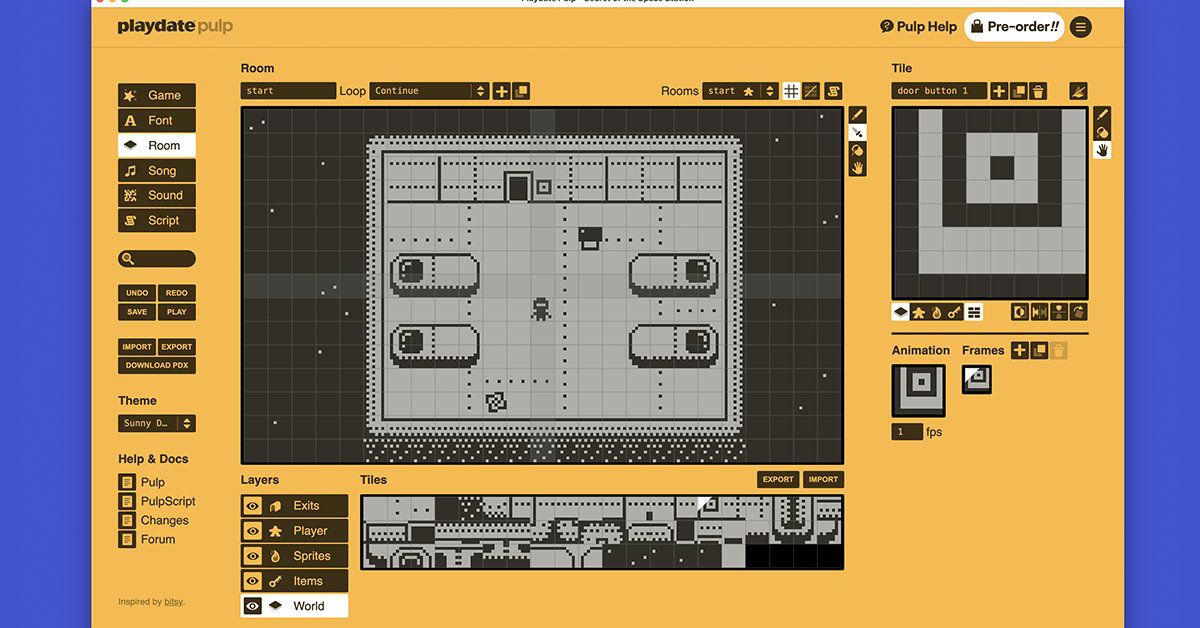Set tile type to world layer icon
The width and height of the screenshot is (1200, 628).
pyautogui.click(x=900, y=312)
